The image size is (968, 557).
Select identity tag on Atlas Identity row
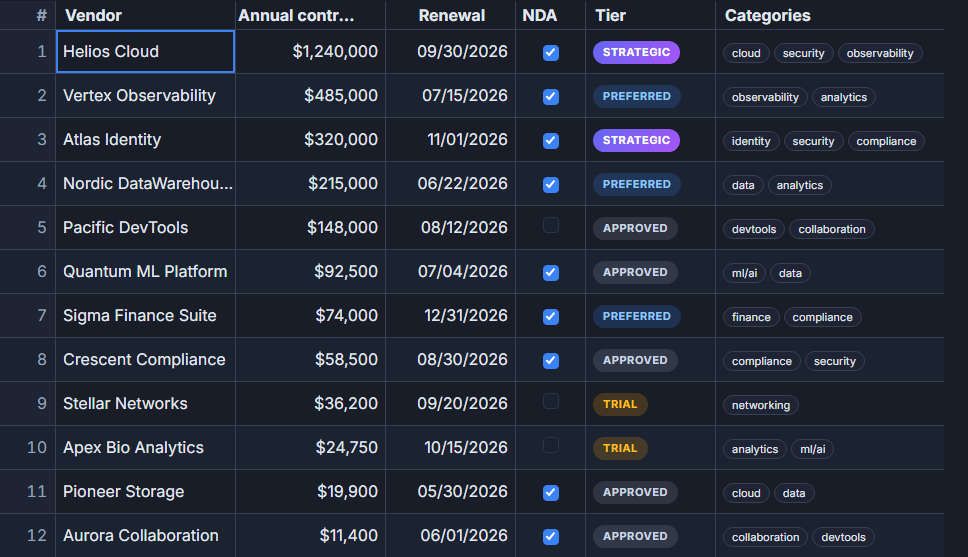tap(751, 141)
